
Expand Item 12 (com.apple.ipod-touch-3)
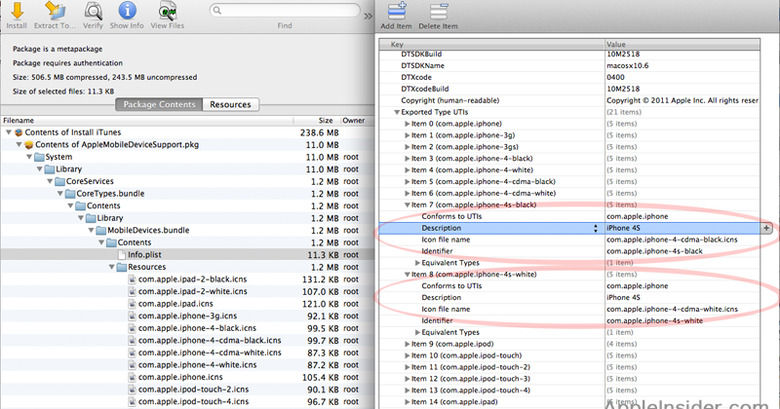407,379
